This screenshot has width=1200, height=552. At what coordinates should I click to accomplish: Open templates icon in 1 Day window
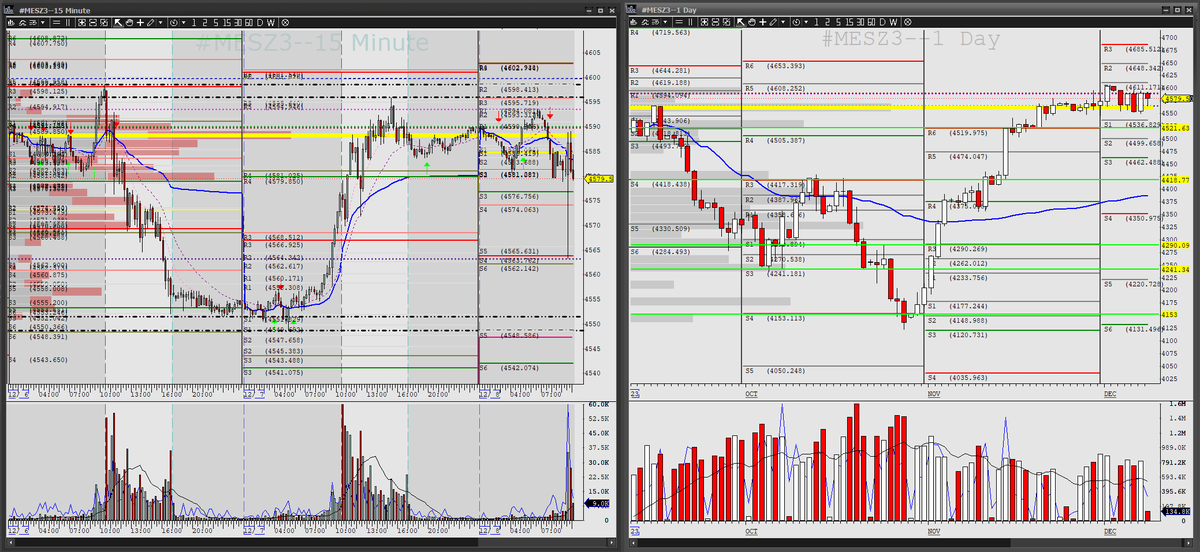coord(656,22)
